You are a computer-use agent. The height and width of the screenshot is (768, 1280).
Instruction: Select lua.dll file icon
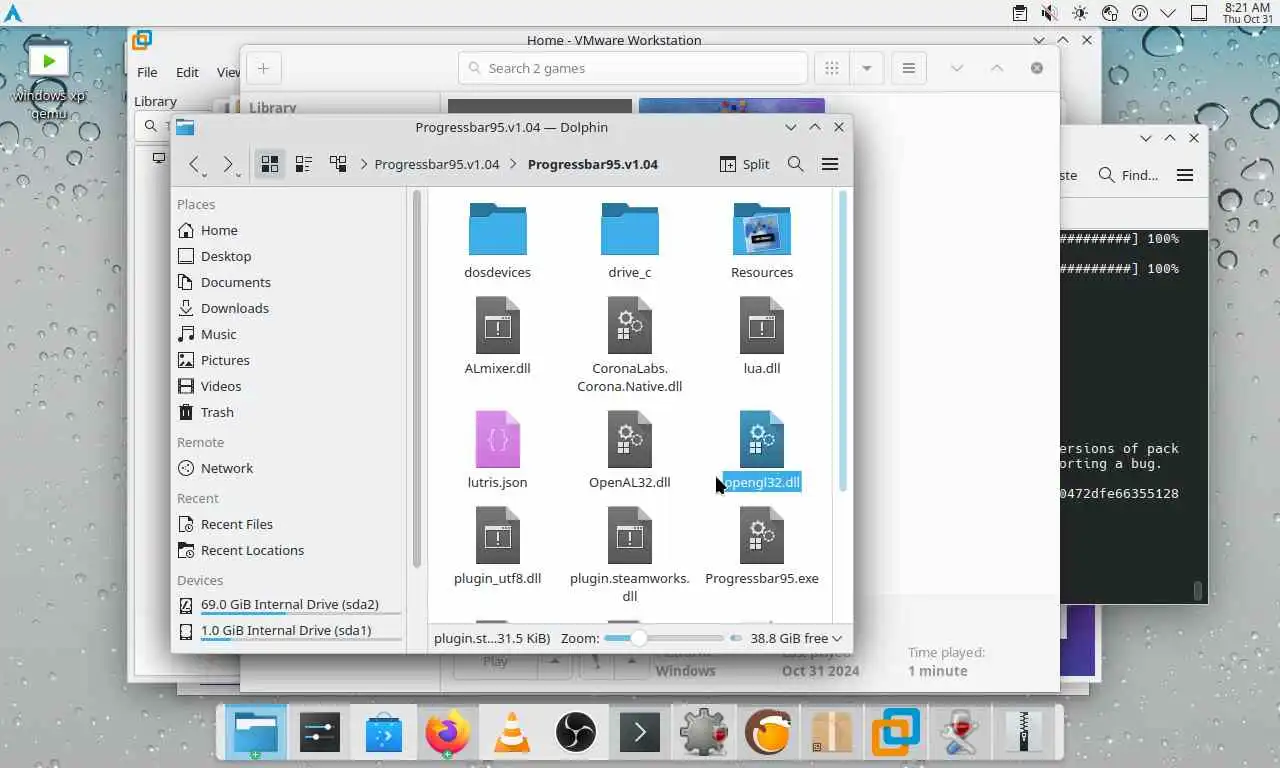[762, 325]
